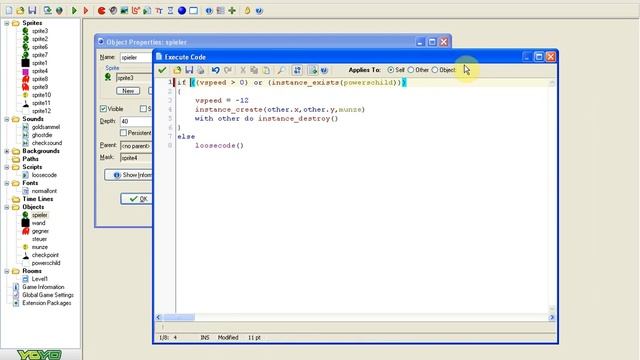Undo last edit in code editor

[216, 70]
